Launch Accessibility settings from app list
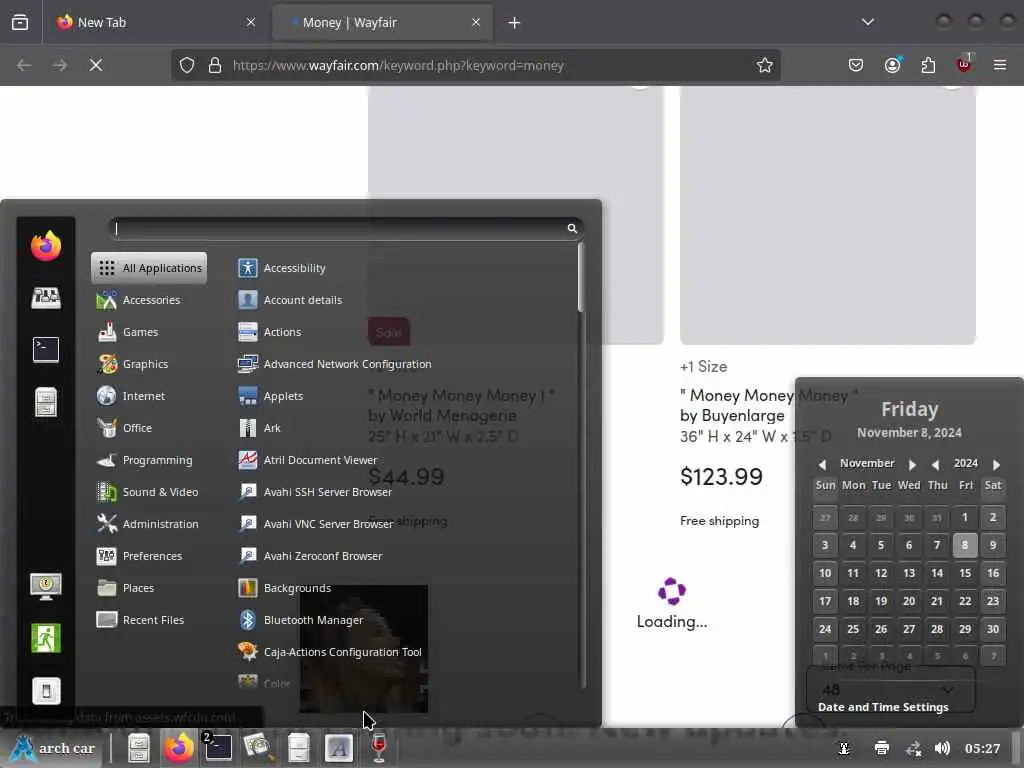Screen dimensions: 1024x768 405,268
